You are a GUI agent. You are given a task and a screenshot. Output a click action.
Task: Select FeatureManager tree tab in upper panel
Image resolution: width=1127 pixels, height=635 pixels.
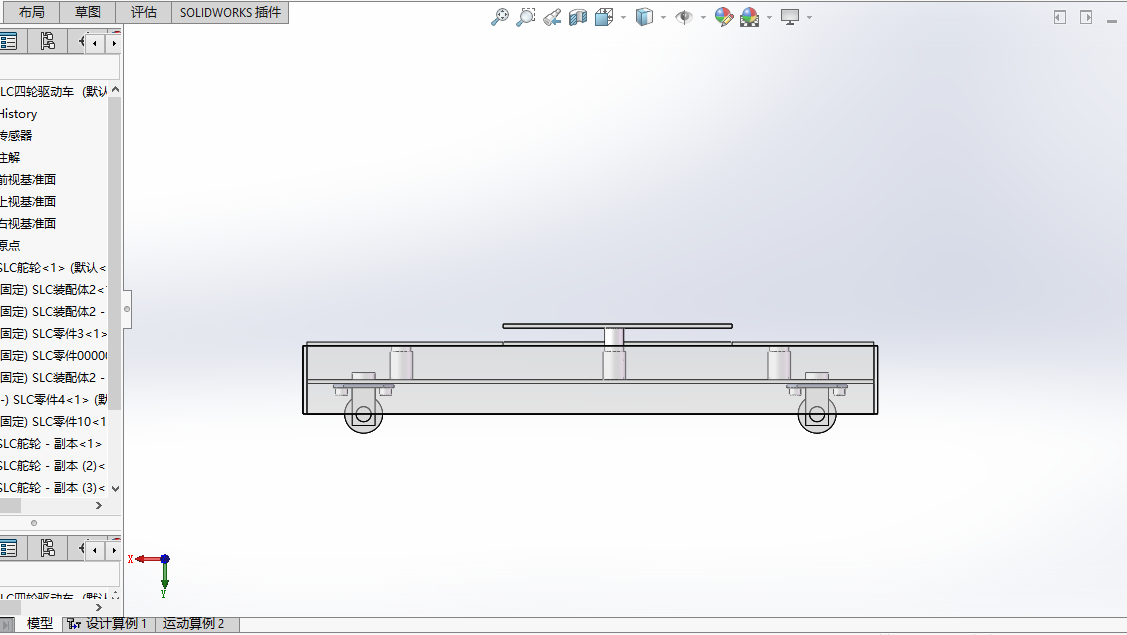9,42
